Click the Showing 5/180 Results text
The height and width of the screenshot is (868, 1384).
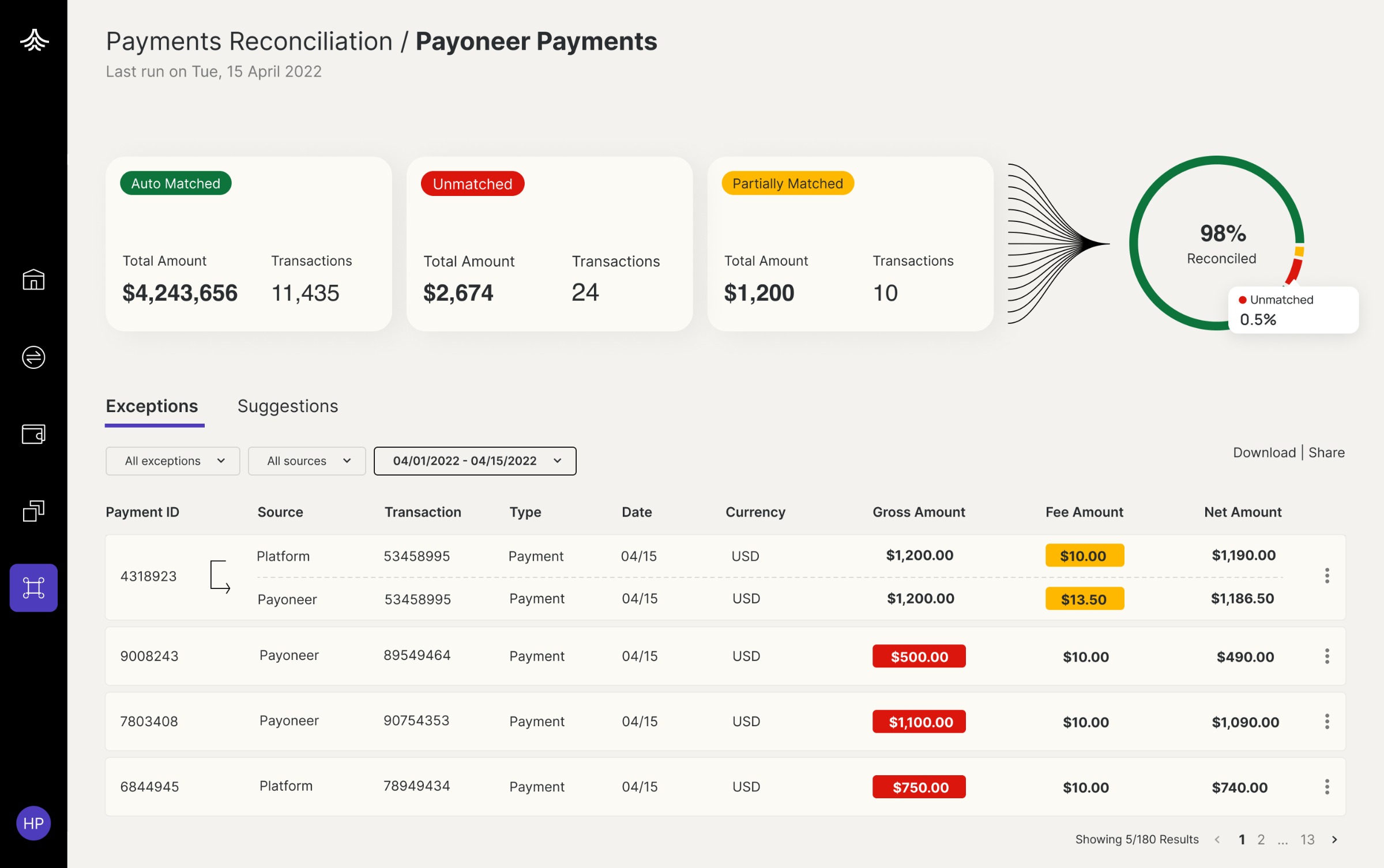pos(1137,839)
